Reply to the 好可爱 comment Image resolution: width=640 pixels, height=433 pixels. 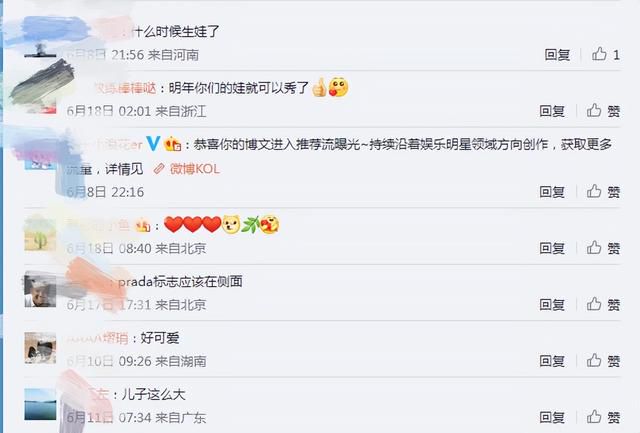coord(552,361)
